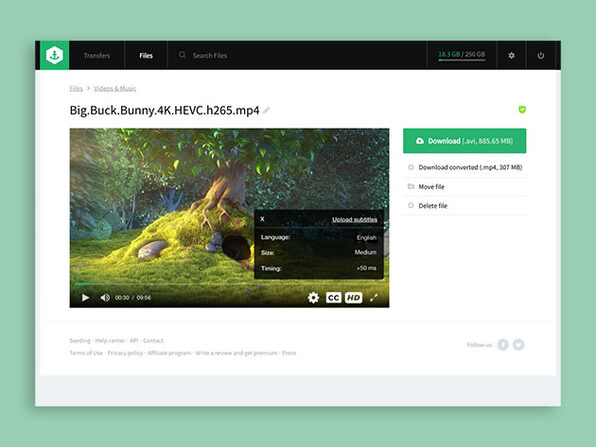The image size is (596, 447).
Task: Click pencil icon to rename file
Action: pyautogui.click(x=266, y=110)
